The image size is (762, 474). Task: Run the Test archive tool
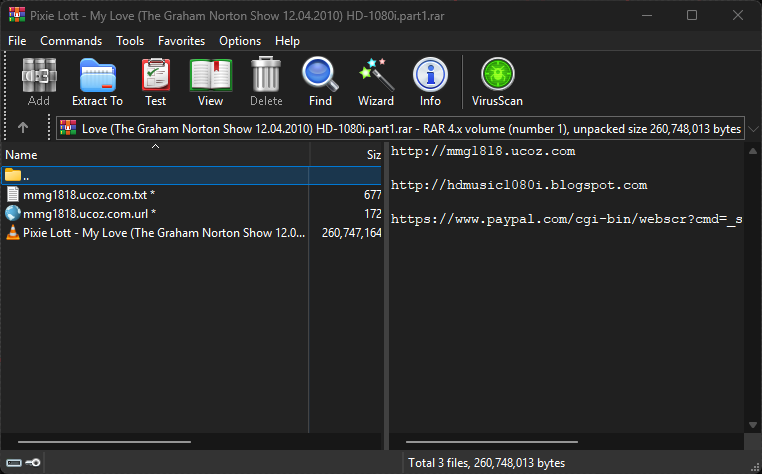pyautogui.click(x=156, y=75)
